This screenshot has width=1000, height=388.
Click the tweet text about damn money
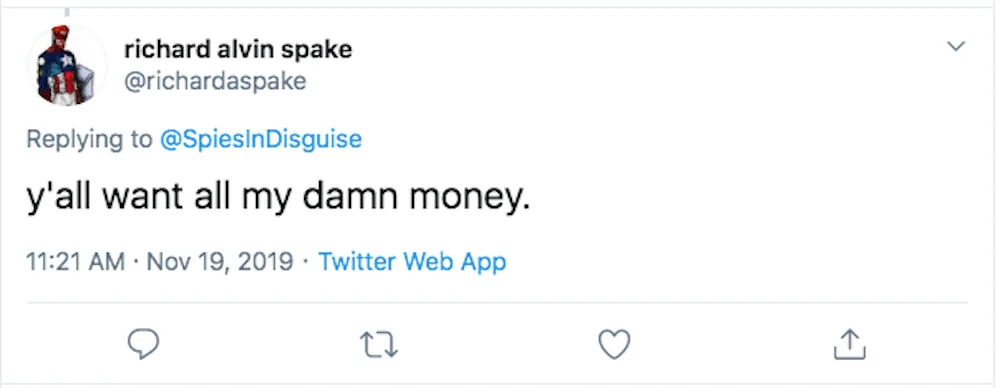(x=278, y=198)
